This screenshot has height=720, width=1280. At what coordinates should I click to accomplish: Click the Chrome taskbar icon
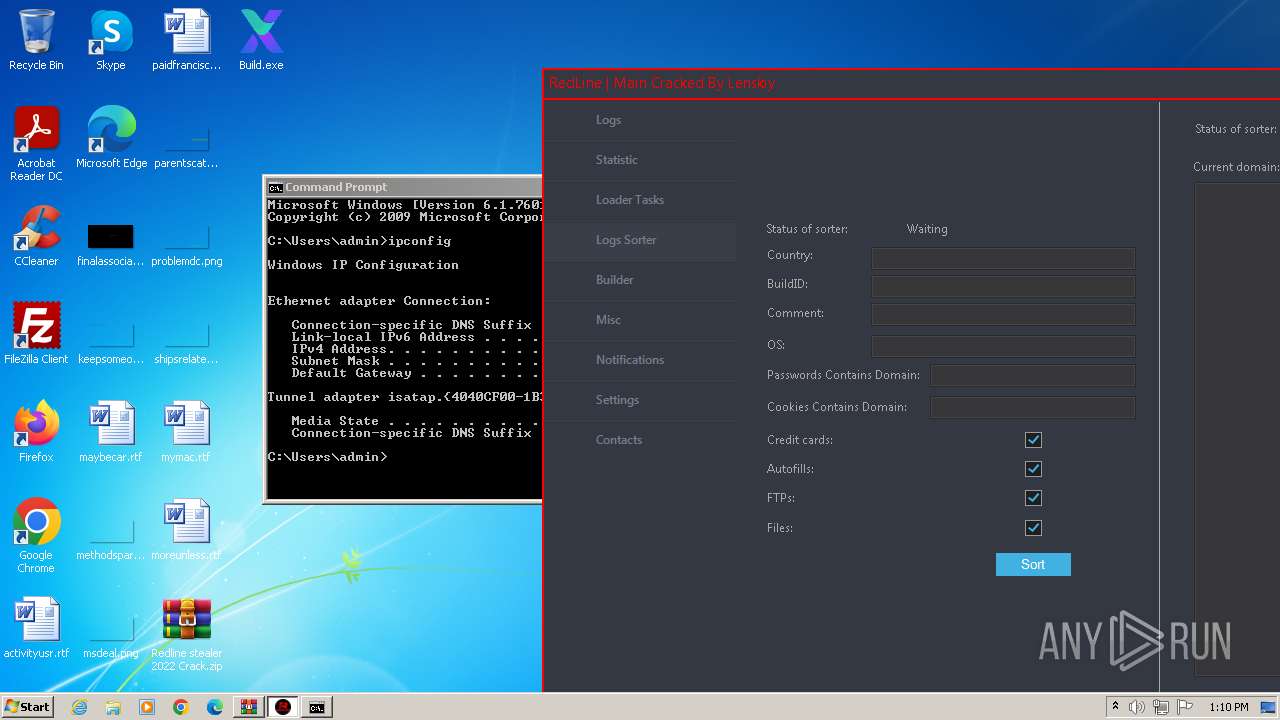pos(181,707)
